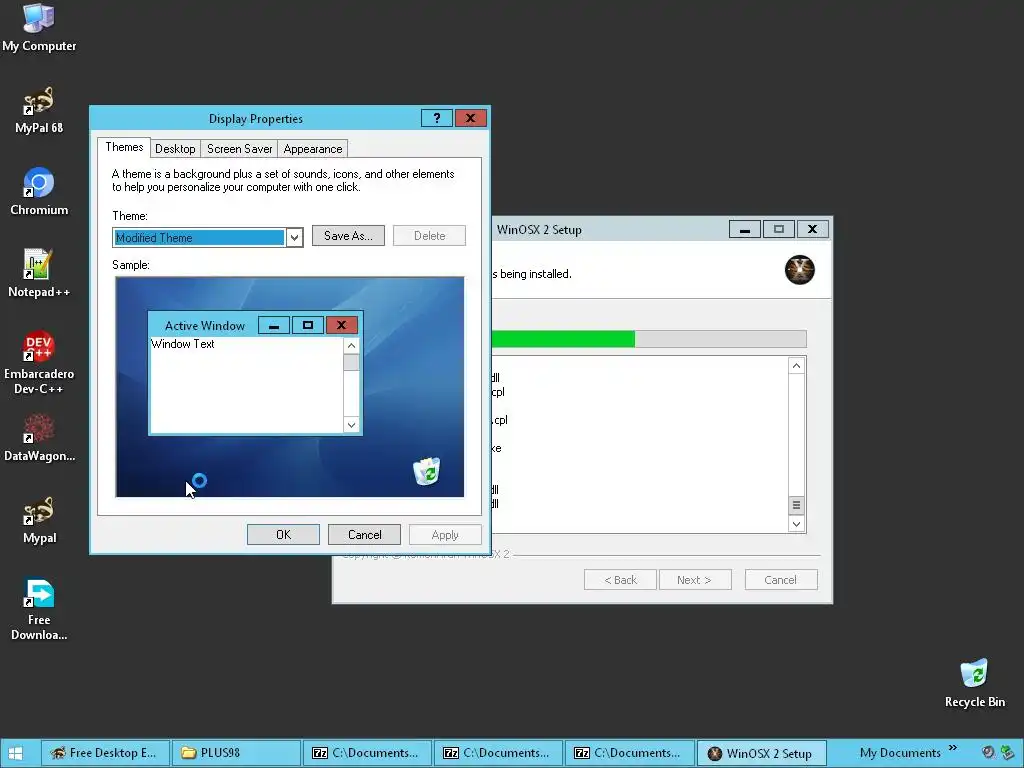Screen dimensions: 1024x768
Task: Expand the My Documents toolbar chevron
Action: click(953, 748)
